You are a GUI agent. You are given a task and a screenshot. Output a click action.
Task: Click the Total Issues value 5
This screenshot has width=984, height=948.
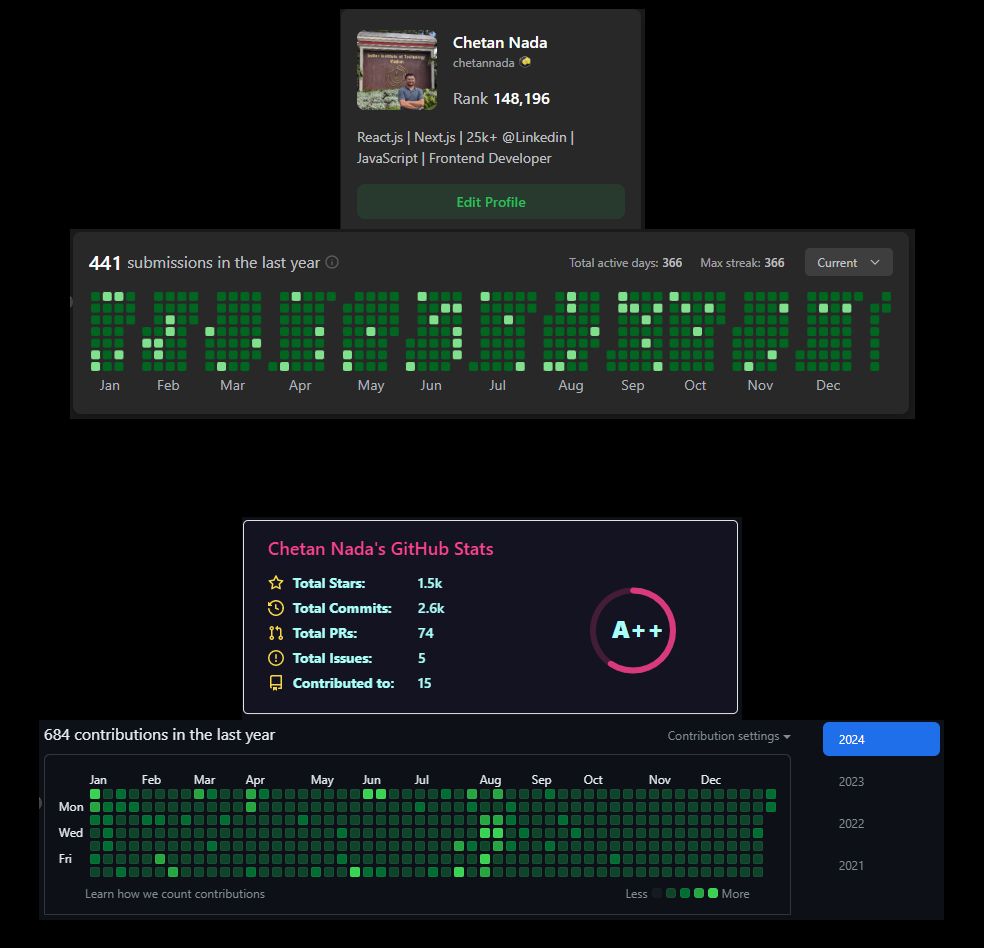(x=422, y=658)
